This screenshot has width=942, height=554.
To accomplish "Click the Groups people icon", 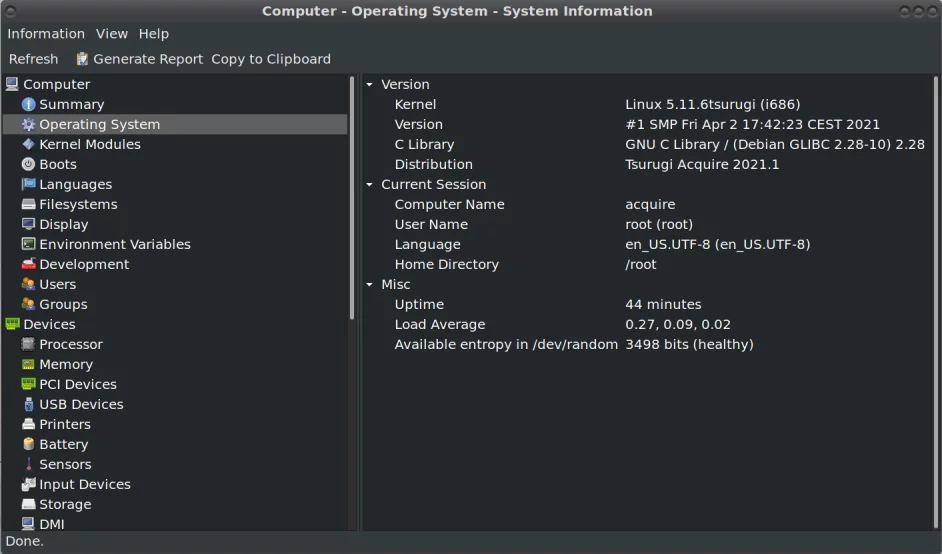I will coord(28,304).
